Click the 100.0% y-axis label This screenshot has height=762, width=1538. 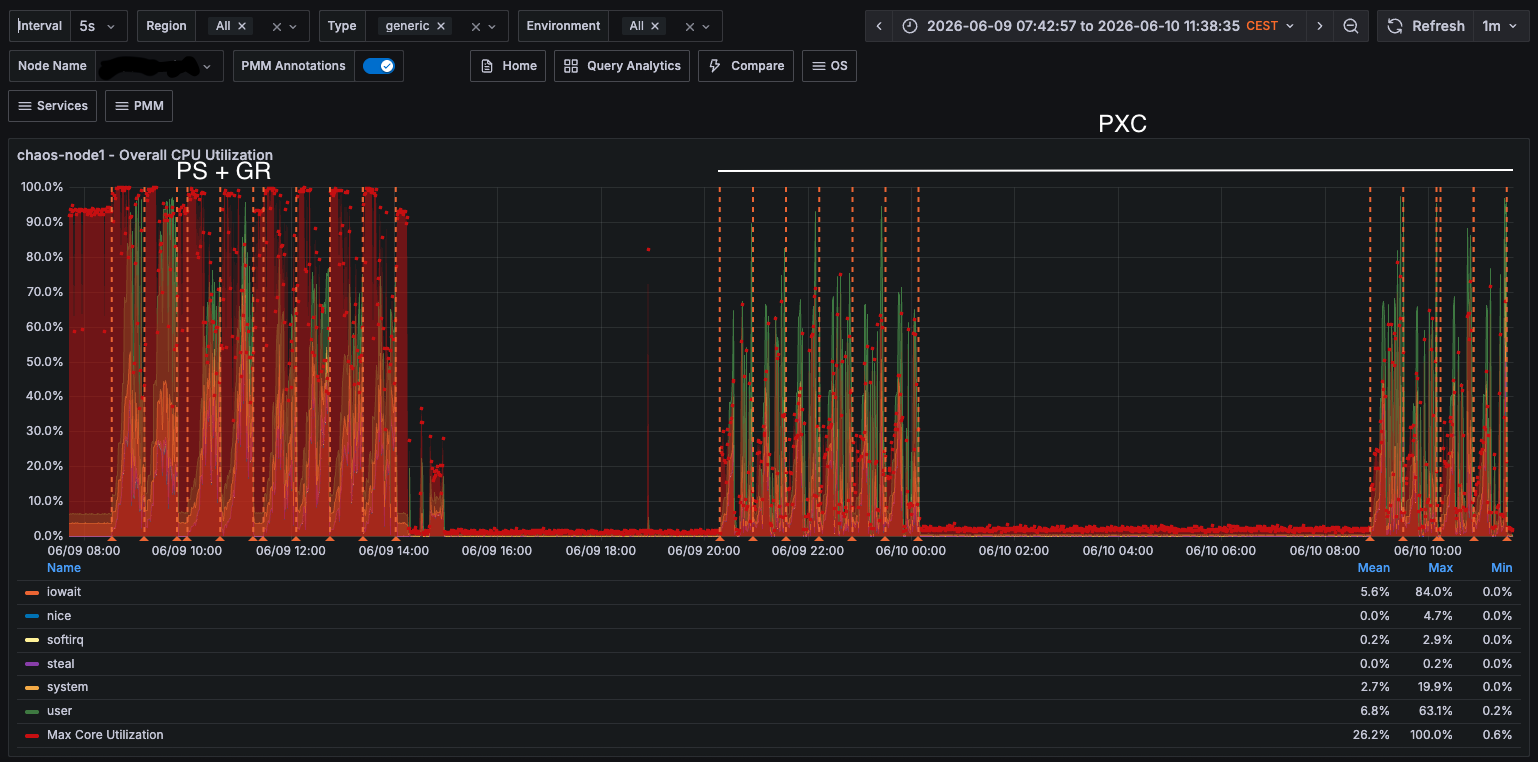click(42, 187)
